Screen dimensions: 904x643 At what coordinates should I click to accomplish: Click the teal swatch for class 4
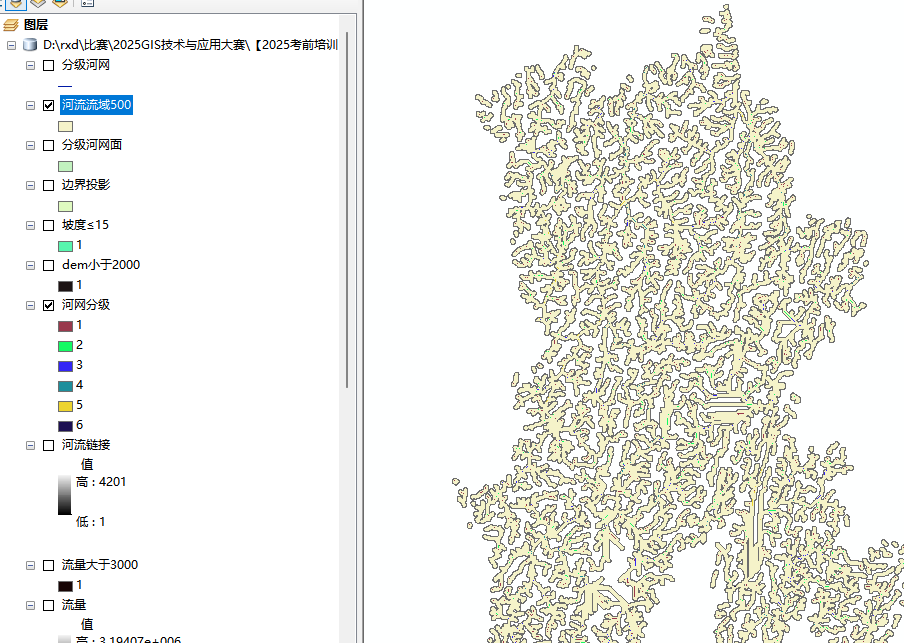[65, 386]
